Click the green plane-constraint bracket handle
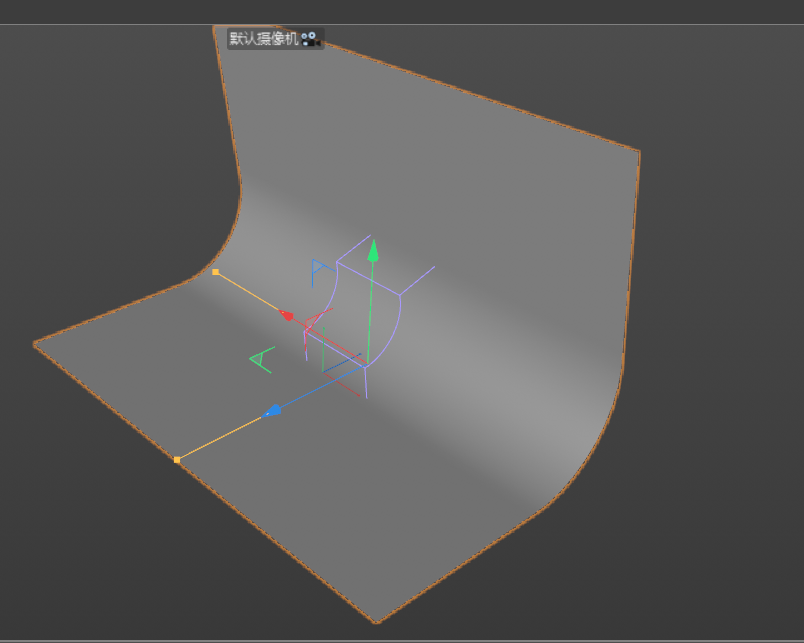Viewport: 804px width, 643px height. (x=261, y=359)
